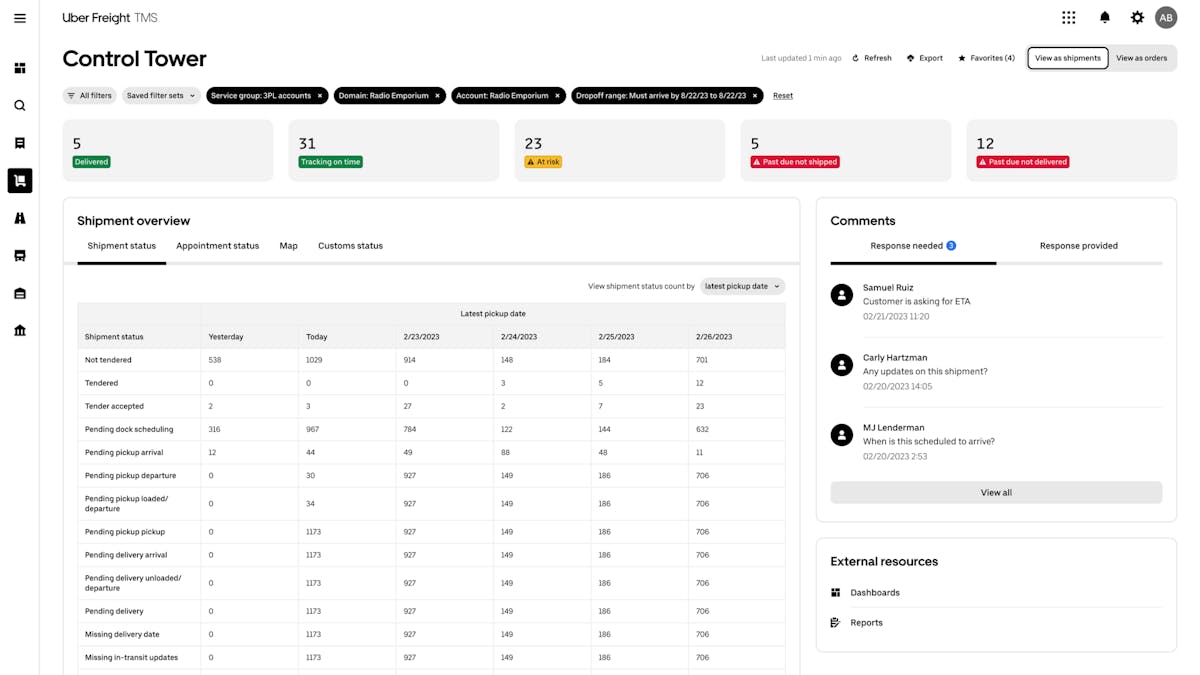
Task: Click the View all comments button
Action: 995,492
